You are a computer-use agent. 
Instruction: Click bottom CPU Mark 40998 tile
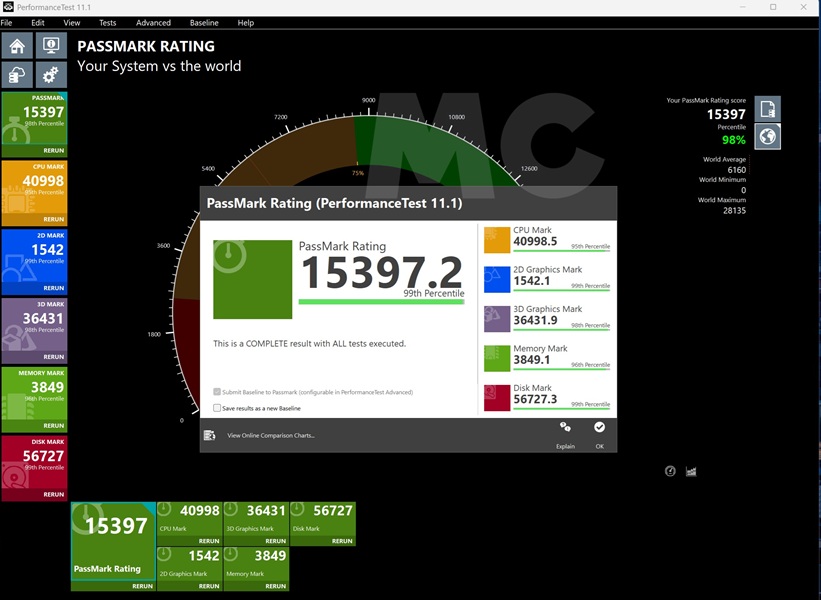pyautogui.click(x=190, y=519)
